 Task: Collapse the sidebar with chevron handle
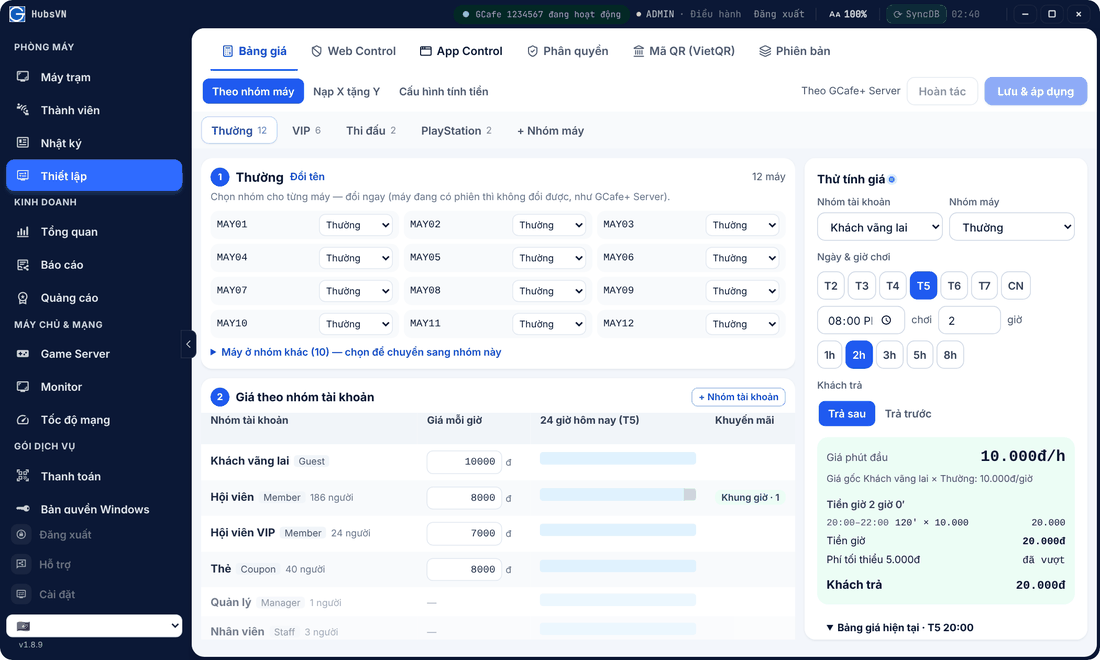click(x=188, y=344)
